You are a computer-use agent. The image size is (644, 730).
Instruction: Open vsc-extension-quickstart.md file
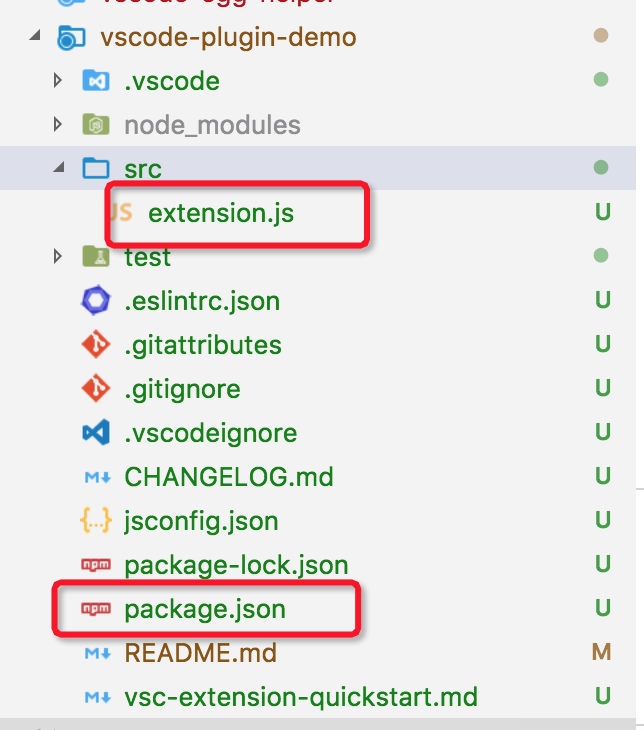[x=300, y=697]
